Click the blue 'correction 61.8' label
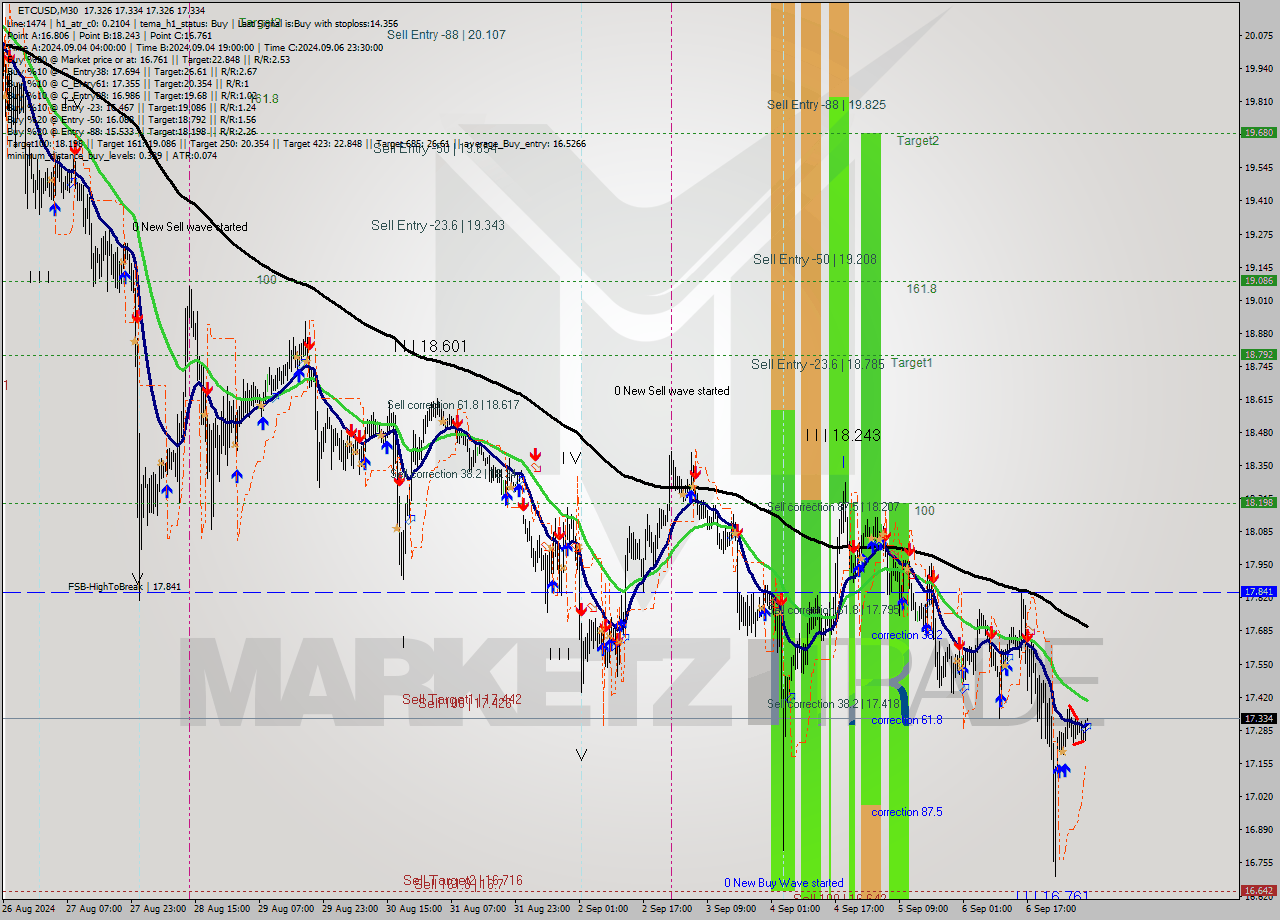The width and height of the screenshot is (1280, 920). pos(906,720)
